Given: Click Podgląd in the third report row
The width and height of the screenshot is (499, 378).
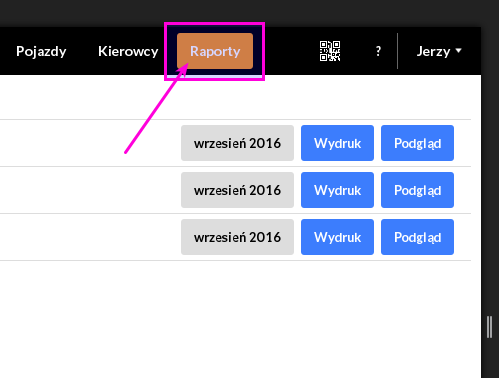Looking at the screenshot, I should coord(417,237).
